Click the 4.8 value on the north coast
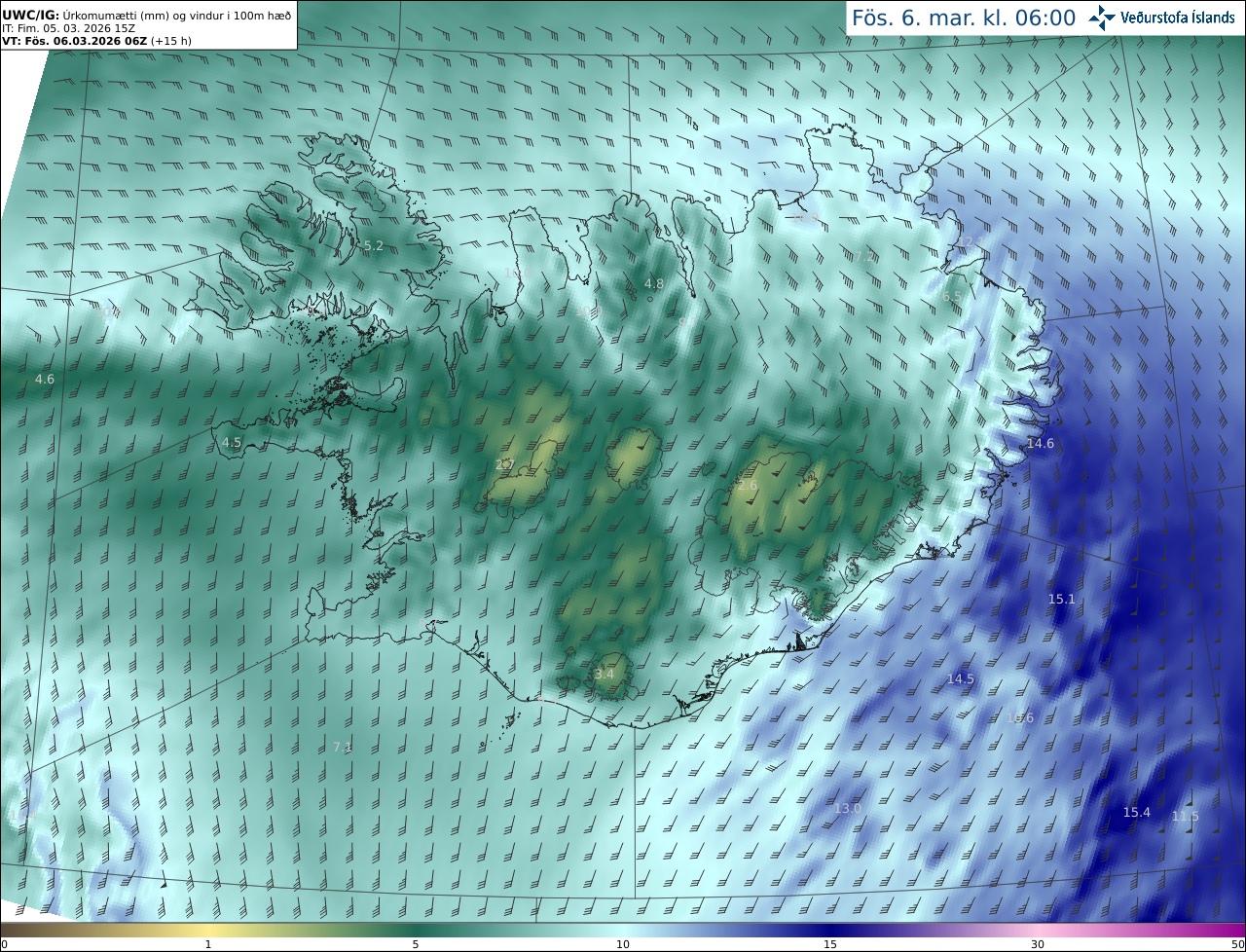 654,284
